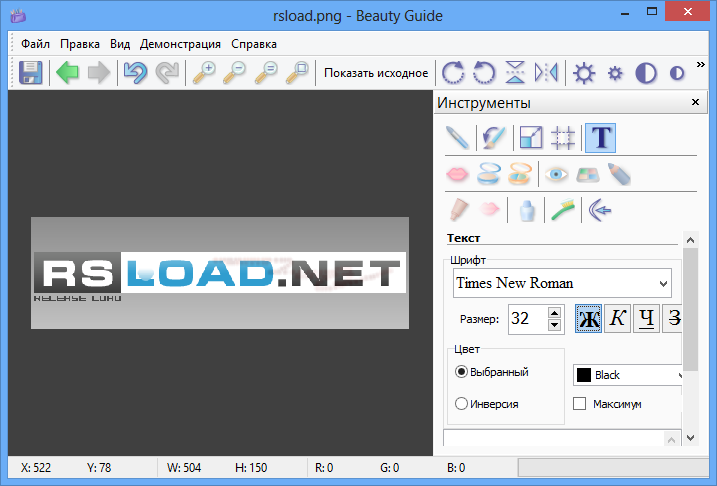Open the Правка menu

pos(80,44)
